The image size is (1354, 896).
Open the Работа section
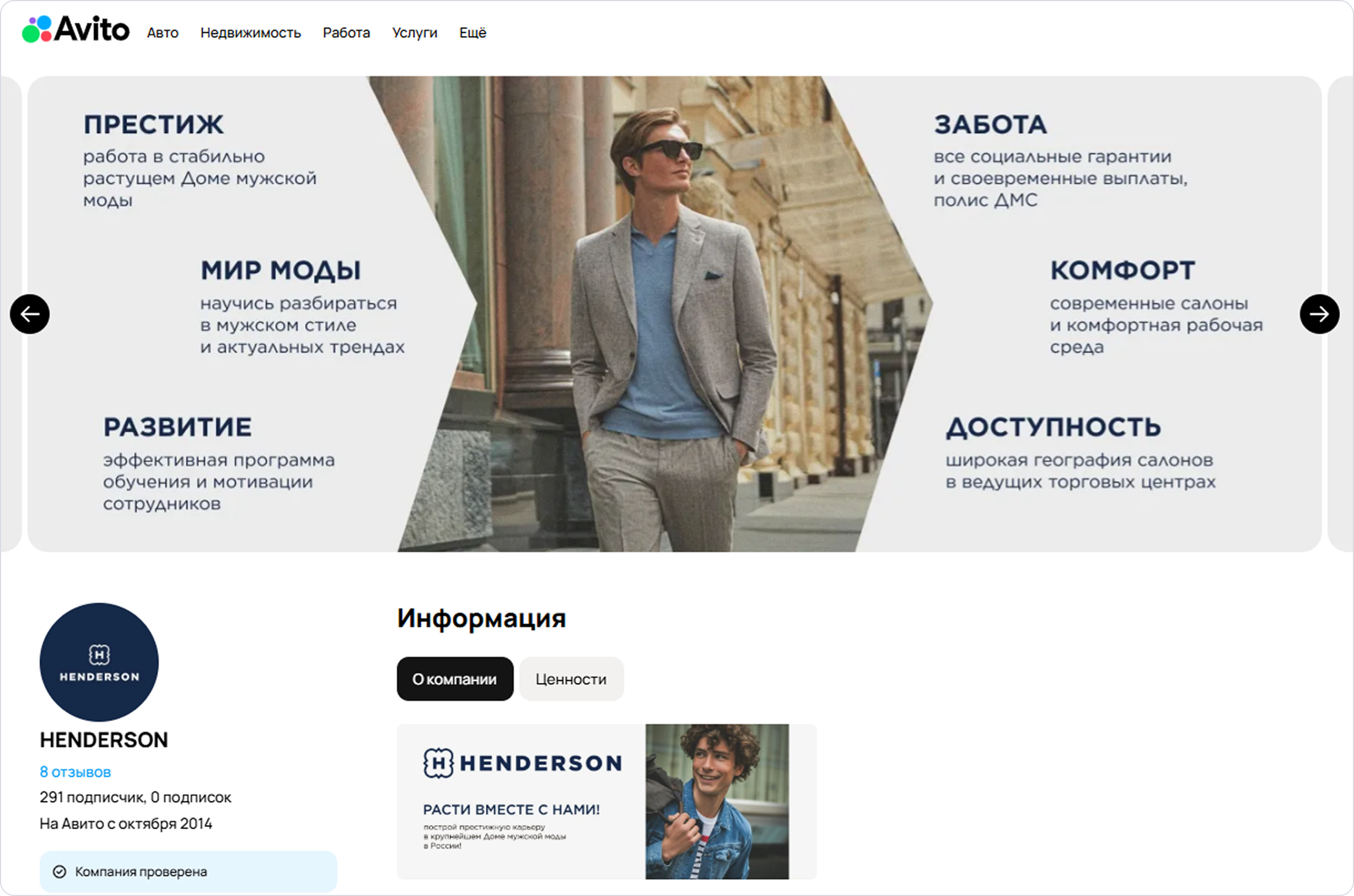(346, 33)
